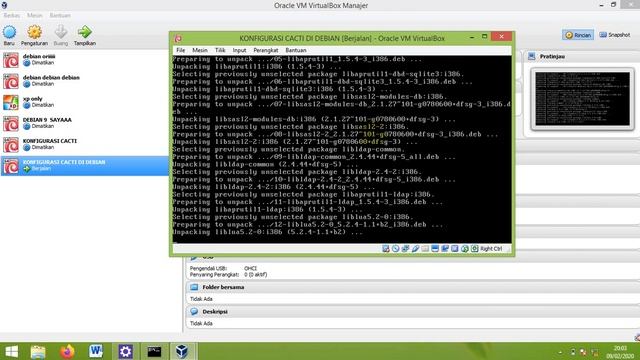
Task: Open the Mesin menu in VirtualBox Manager
Action: [35, 16]
